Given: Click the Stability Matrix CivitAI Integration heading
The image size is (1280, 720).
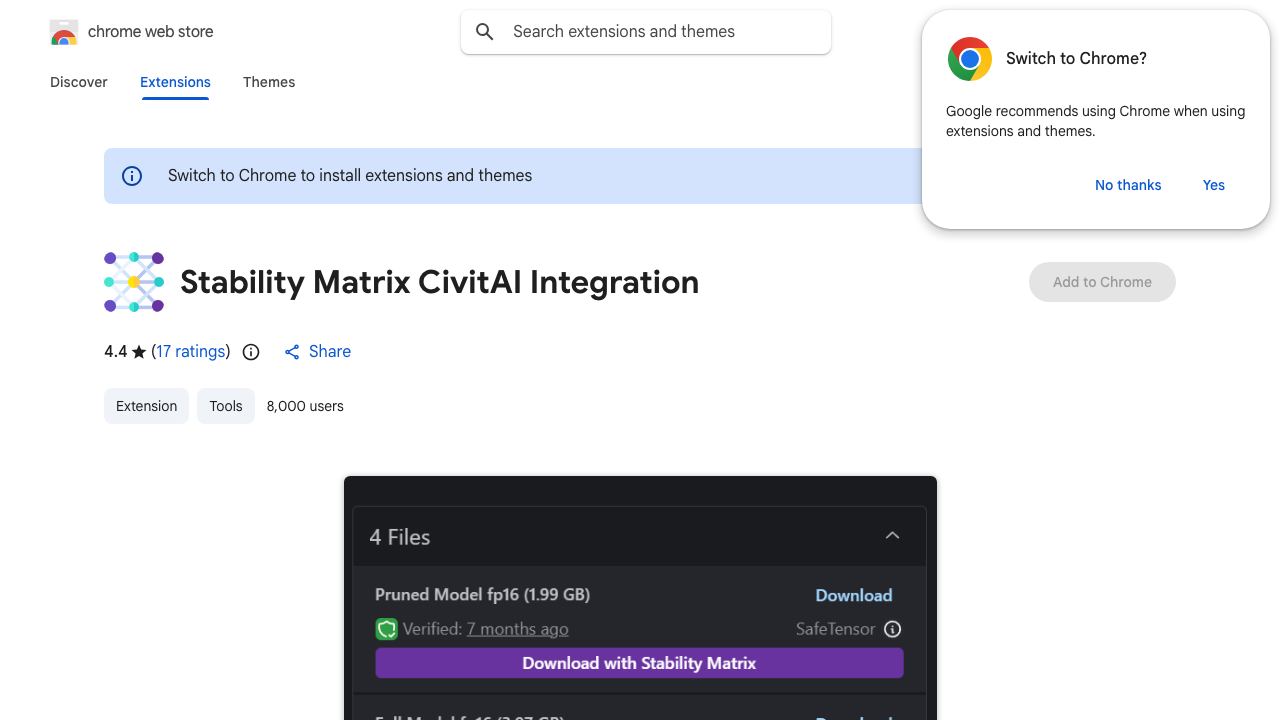Looking at the screenshot, I should pos(440,282).
